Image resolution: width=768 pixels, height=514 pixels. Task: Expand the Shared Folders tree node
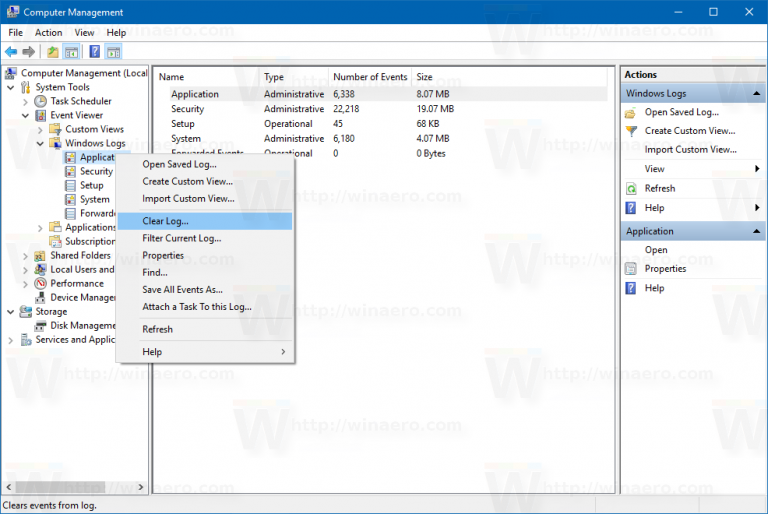(x=26, y=255)
